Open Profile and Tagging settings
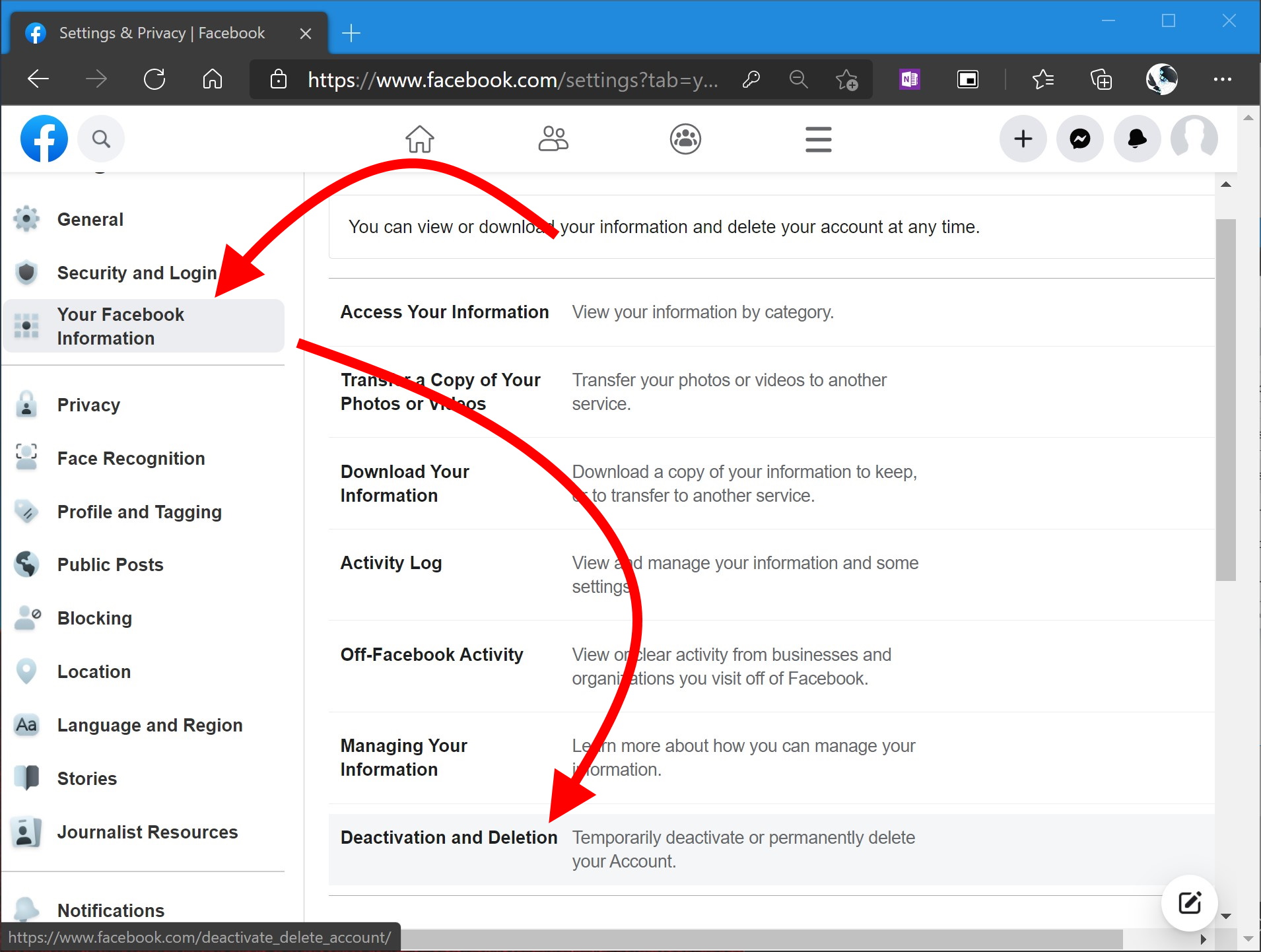The image size is (1261, 952). pyautogui.click(x=144, y=512)
